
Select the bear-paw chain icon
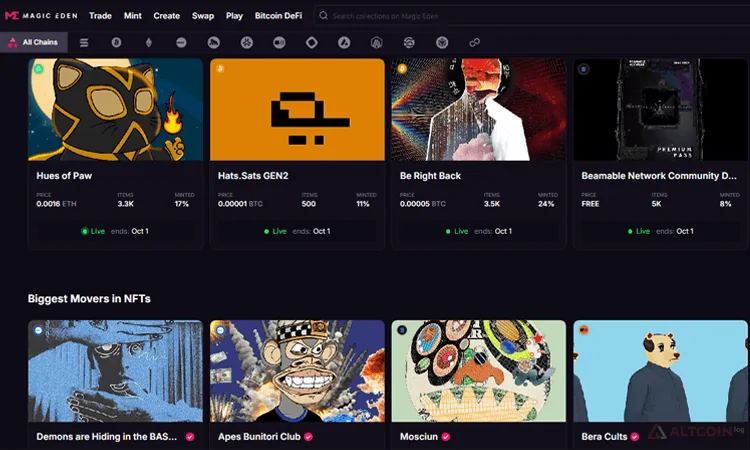[x=247, y=43]
